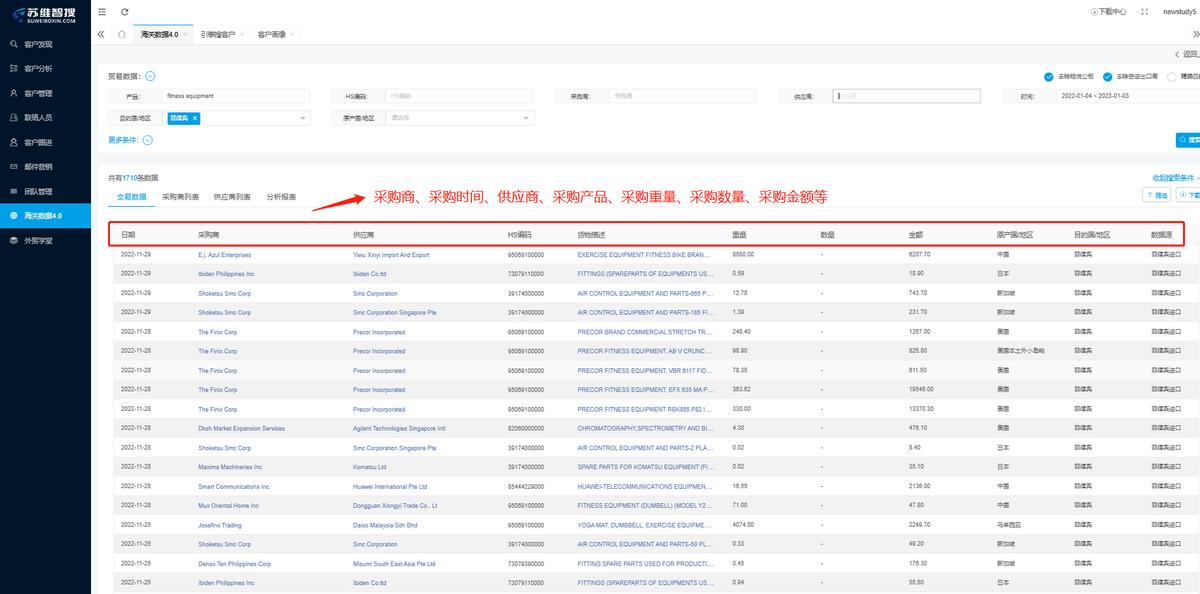This screenshot has height=594, width=1200.
Task: Collapse the sidebar with the hamburger icon
Action: [x=103, y=12]
